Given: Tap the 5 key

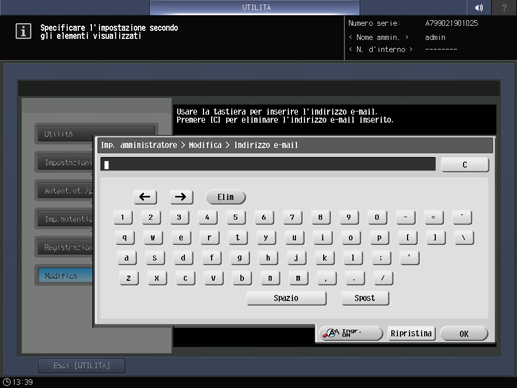Looking at the screenshot, I should pos(236,218).
